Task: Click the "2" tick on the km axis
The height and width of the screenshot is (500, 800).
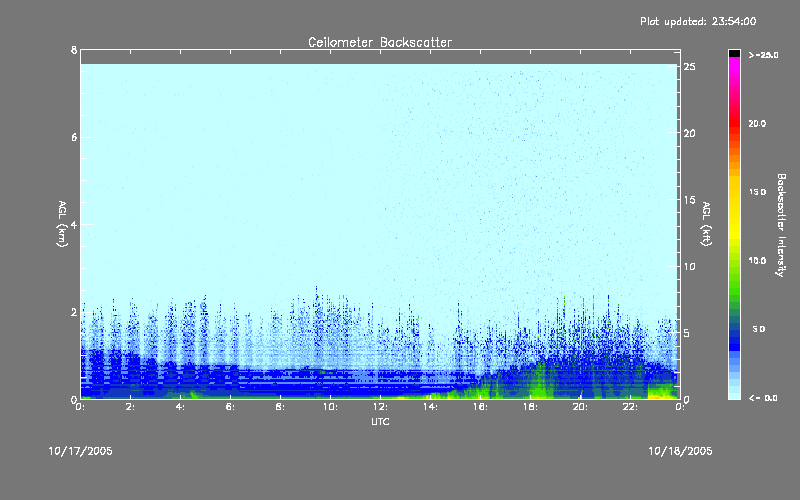Action: coord(74,312)
